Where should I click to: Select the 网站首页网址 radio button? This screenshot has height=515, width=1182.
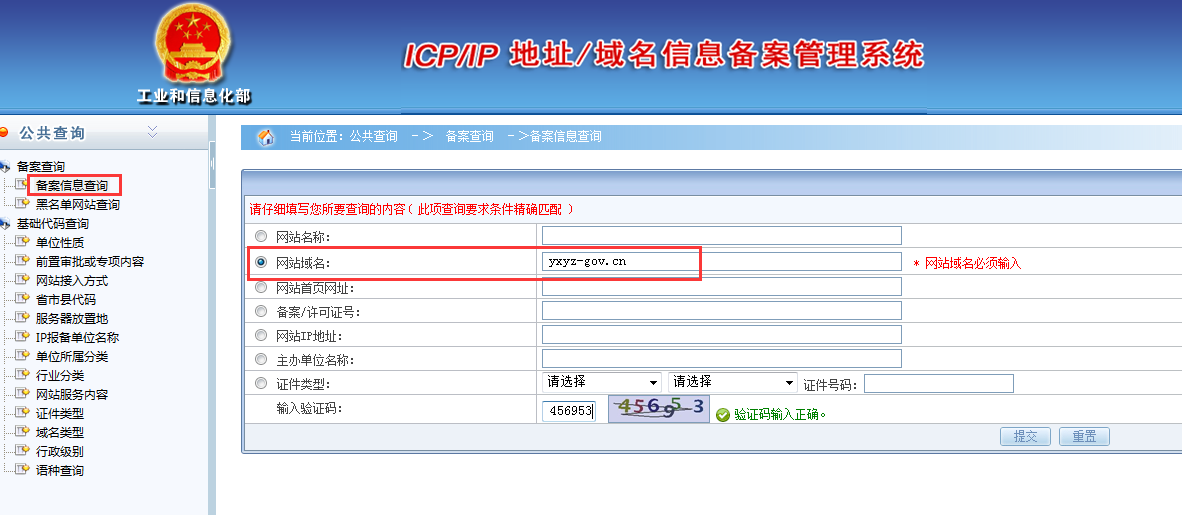261,288
